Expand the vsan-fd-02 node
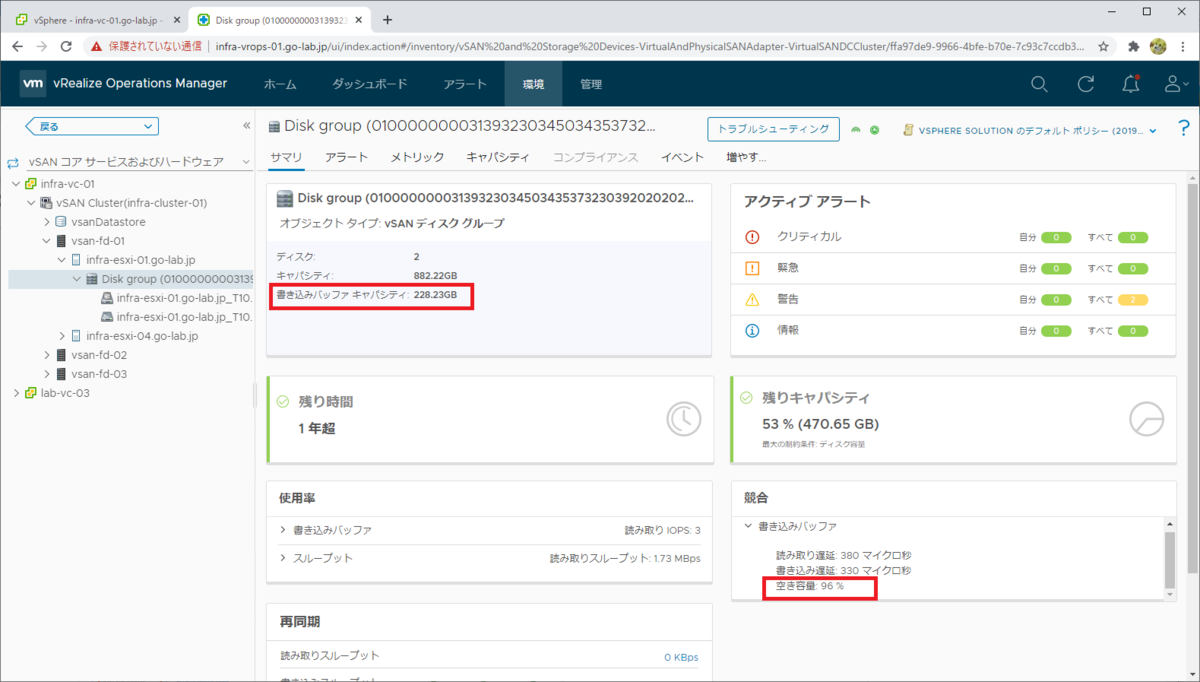1200x682 pixels. pyautogui.click(x=46, y=355)
